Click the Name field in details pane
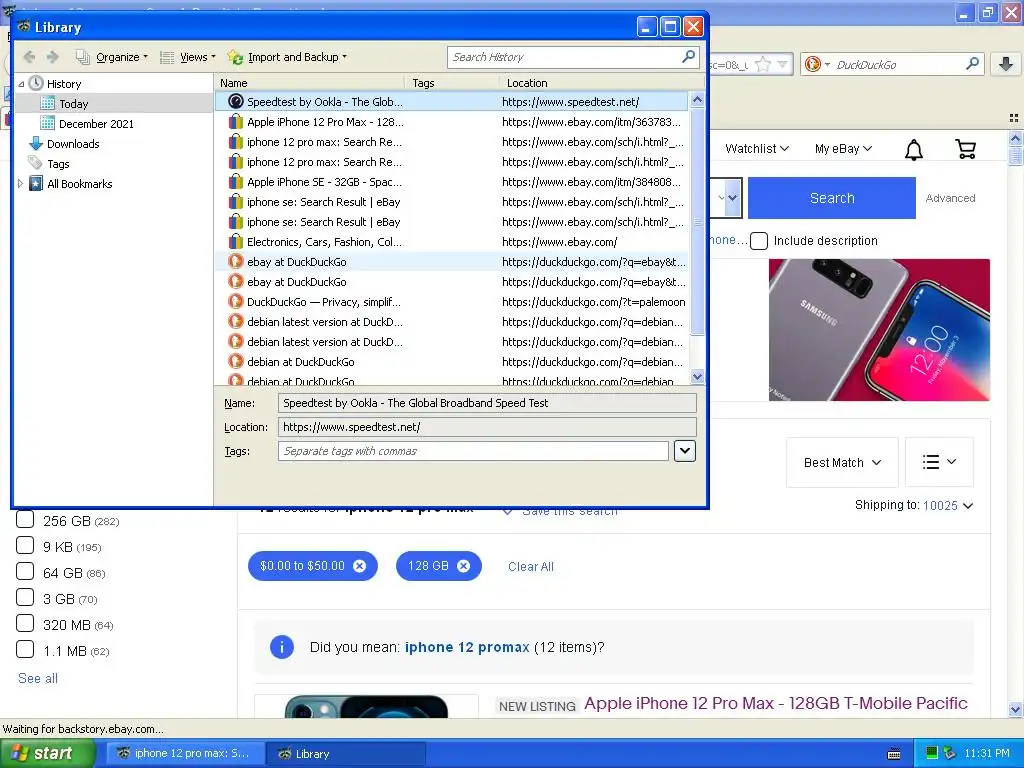Image resolution: width=1024 pixels, height=768 pixels. click(487, 403)
